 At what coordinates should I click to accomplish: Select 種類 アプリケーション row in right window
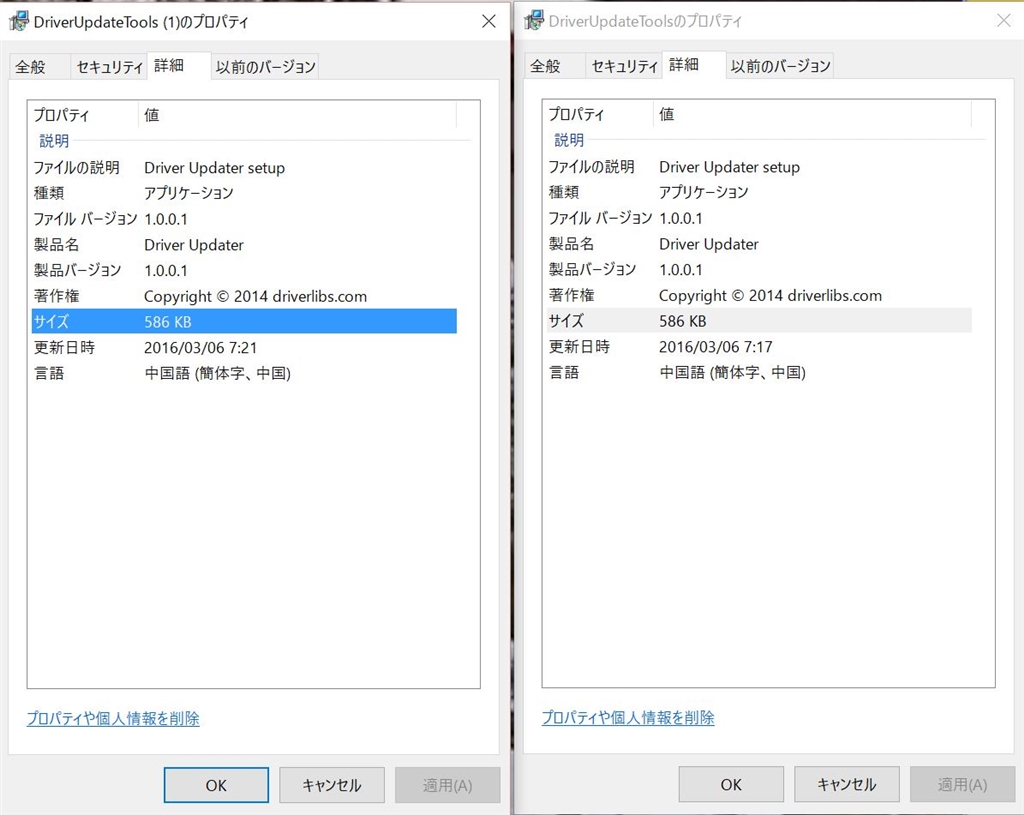click(759, 193)
